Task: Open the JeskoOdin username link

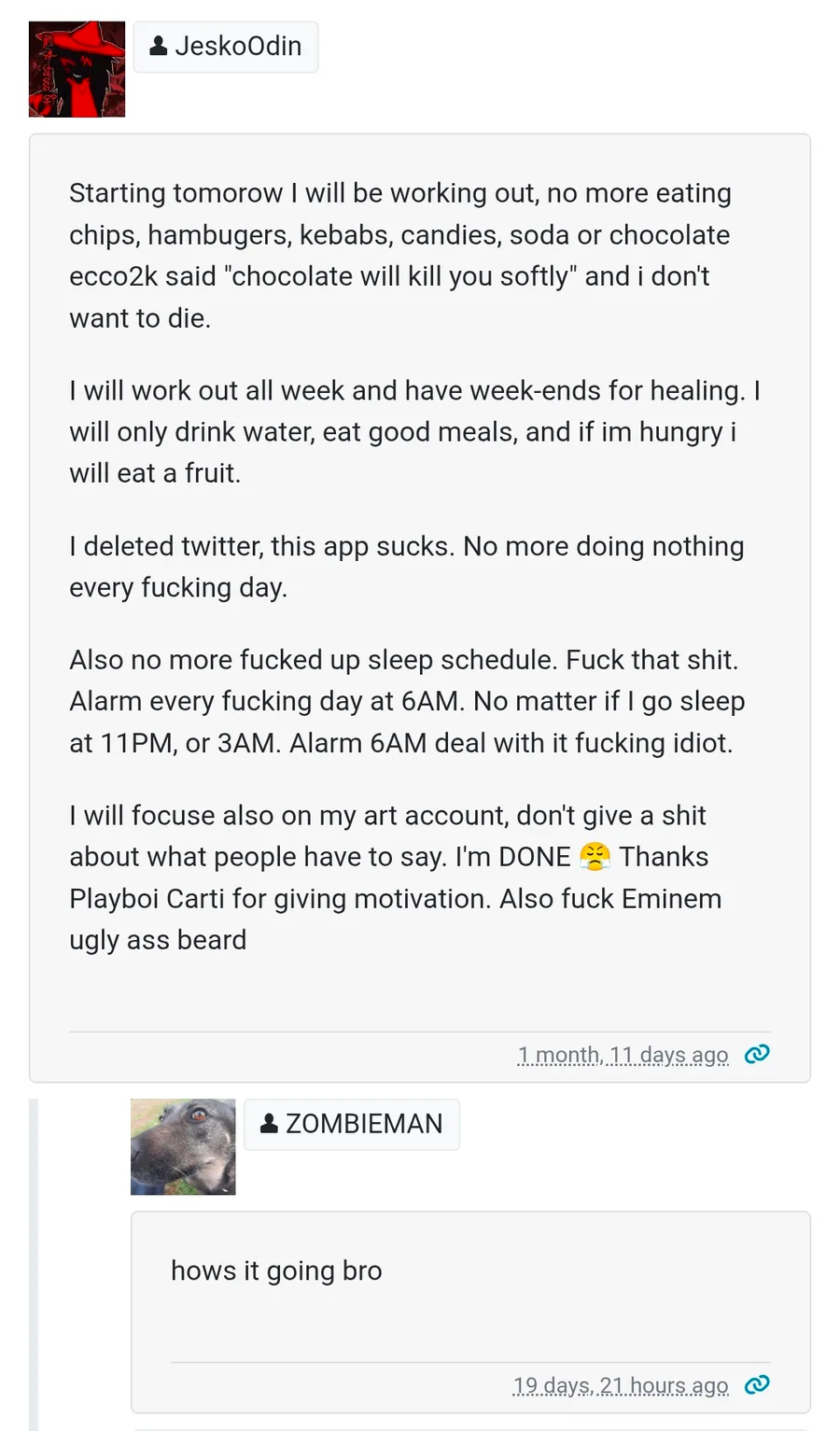Action: tap(238, 46)
